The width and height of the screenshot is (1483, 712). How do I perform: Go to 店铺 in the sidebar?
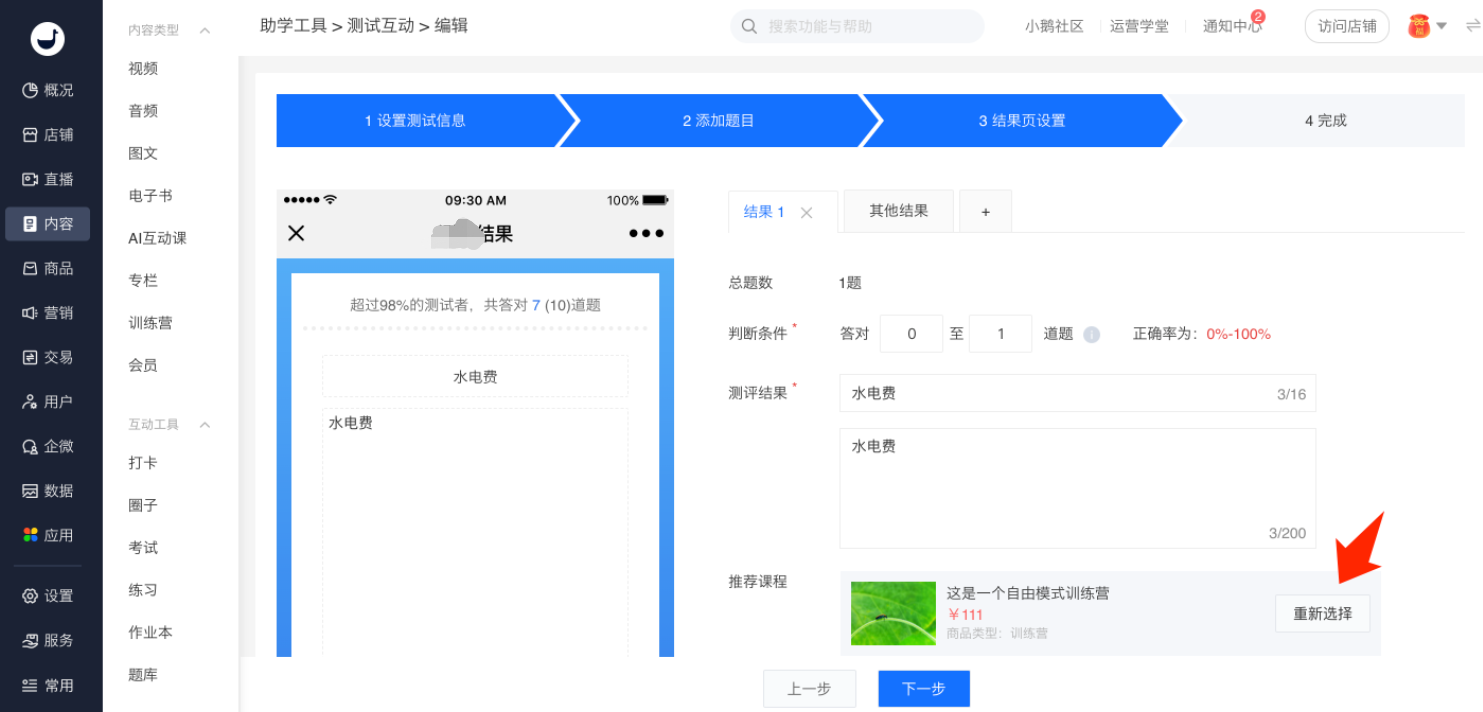tap(48, 135)
